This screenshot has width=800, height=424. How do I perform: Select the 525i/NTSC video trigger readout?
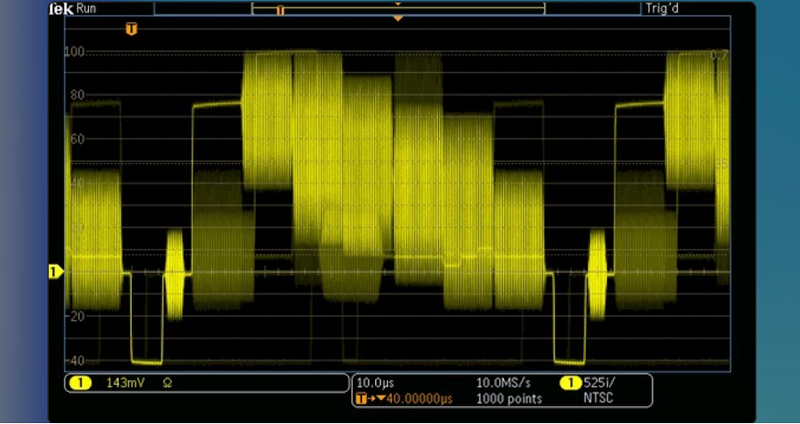pos(606,390)
